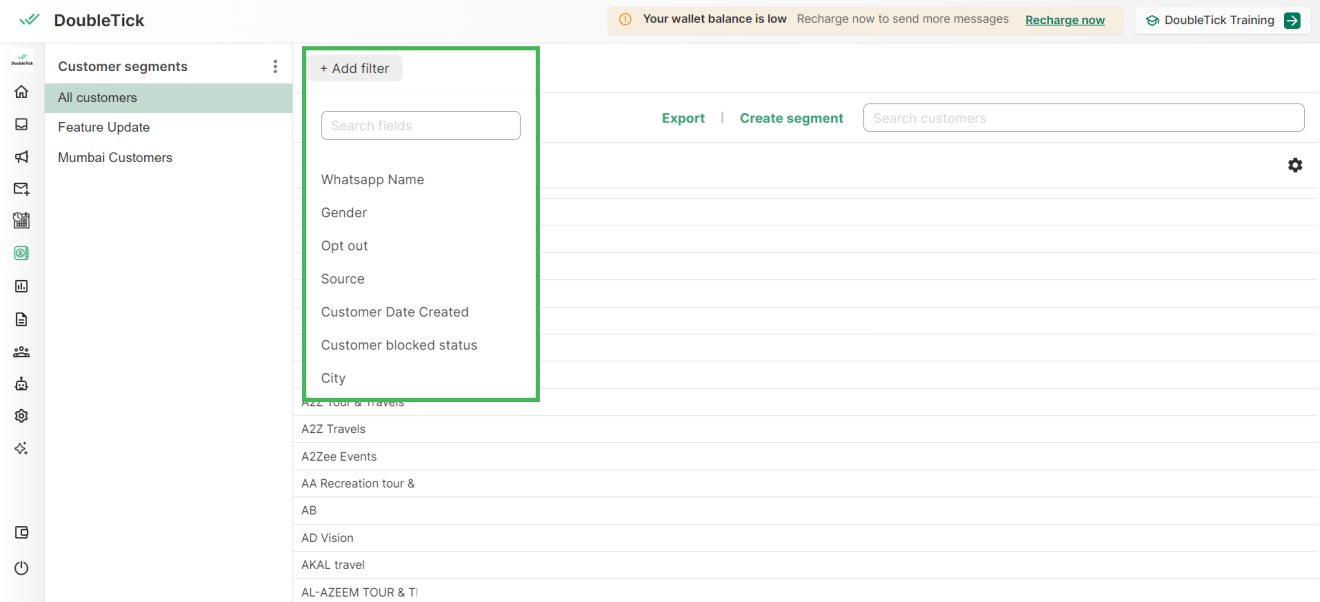1320x602 pixels.
Task: Open the inbox icon in sidebar
Action: 21,125
